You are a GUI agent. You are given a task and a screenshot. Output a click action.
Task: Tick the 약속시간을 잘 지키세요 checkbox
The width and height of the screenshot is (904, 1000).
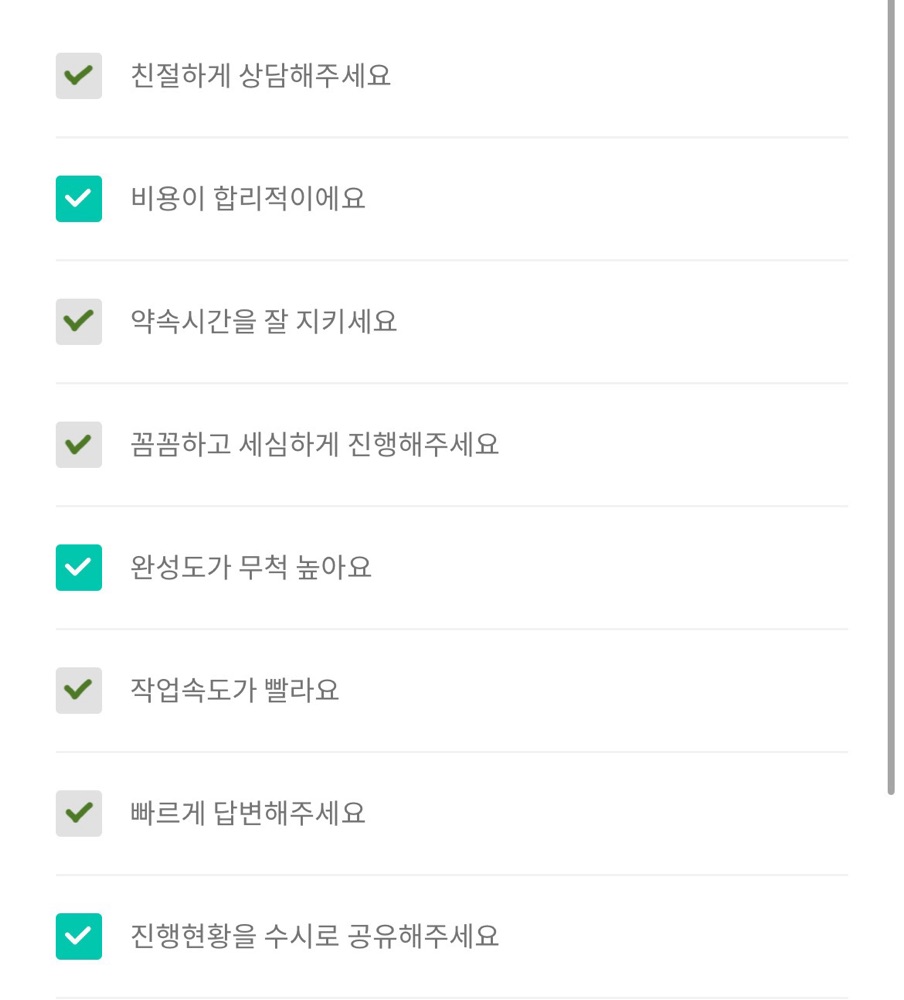tap(78, 321)
